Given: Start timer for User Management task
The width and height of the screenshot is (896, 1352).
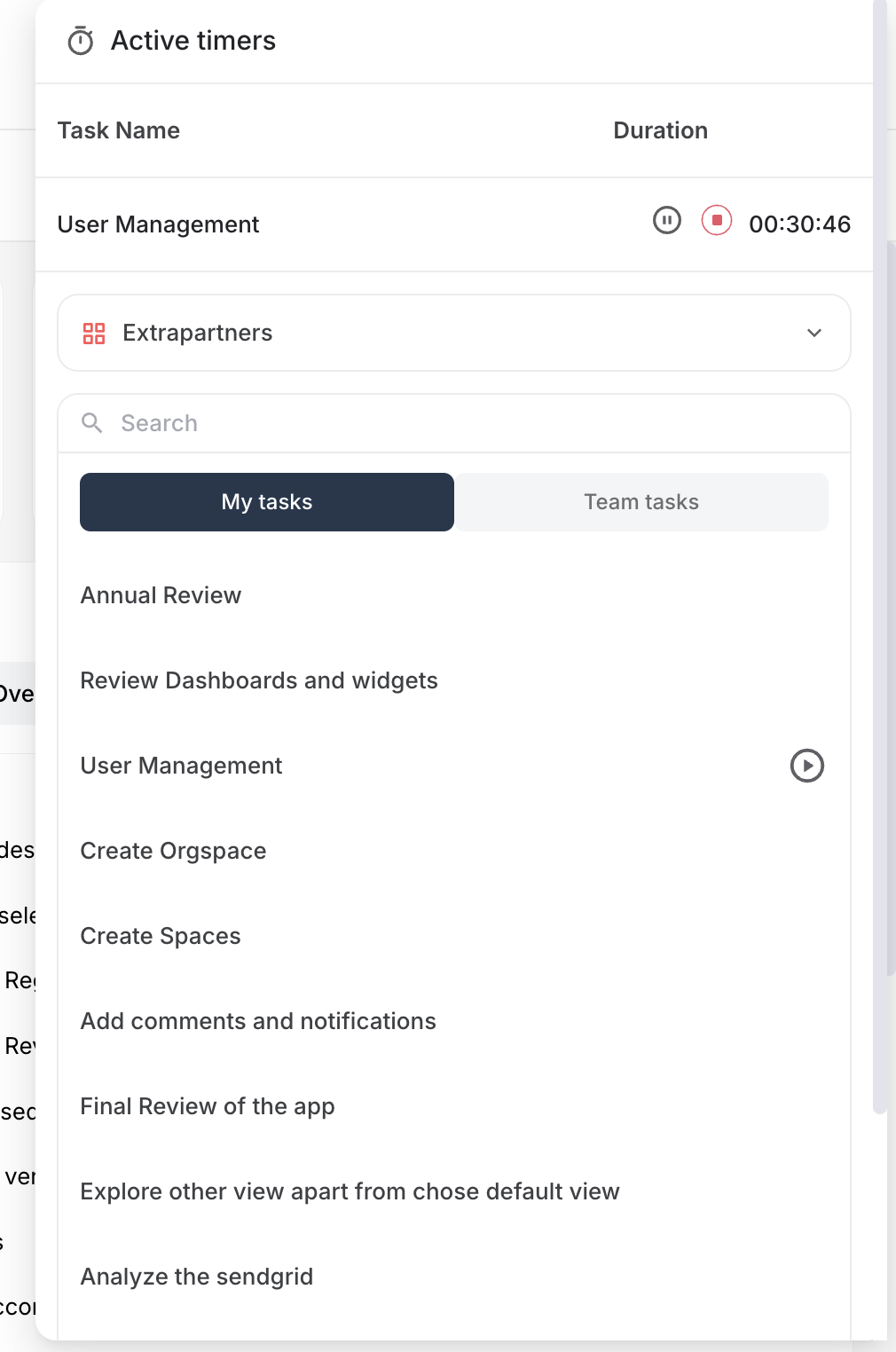Looking at the screenshot, I should (806, 766).
